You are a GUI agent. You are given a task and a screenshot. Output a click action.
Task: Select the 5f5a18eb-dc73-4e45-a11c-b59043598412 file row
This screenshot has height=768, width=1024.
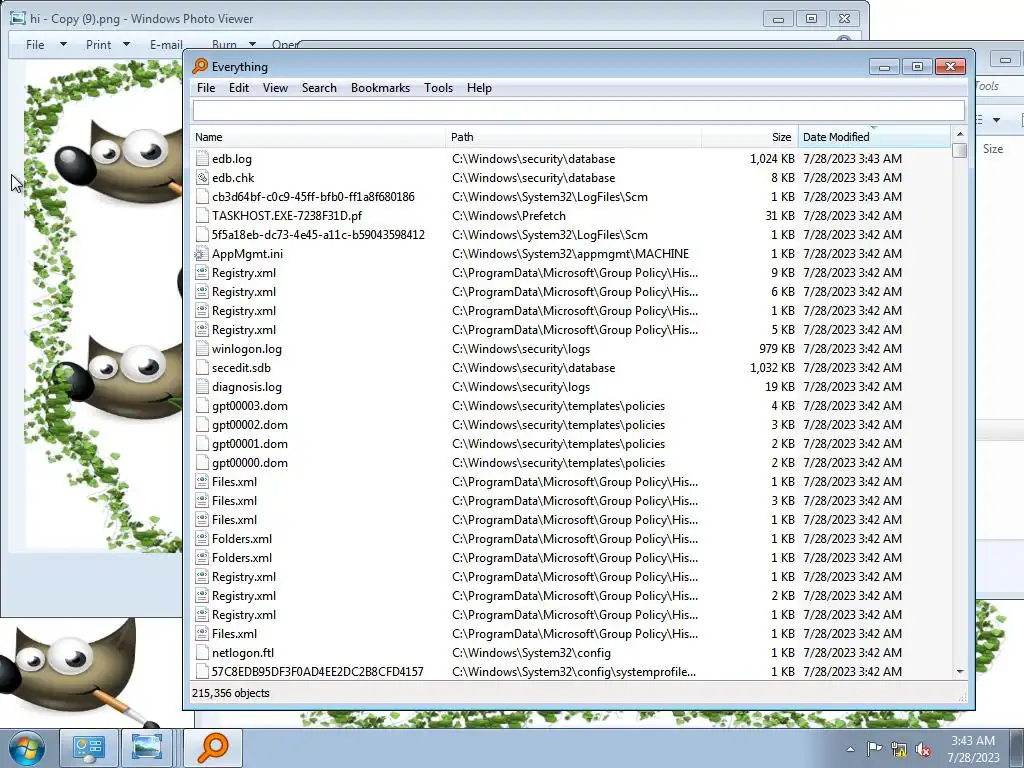tap(571, 234)
